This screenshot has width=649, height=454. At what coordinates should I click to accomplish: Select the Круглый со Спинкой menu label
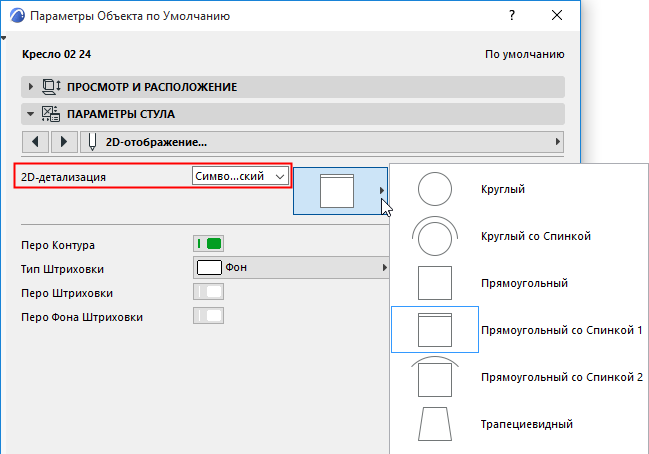point(536,236)
